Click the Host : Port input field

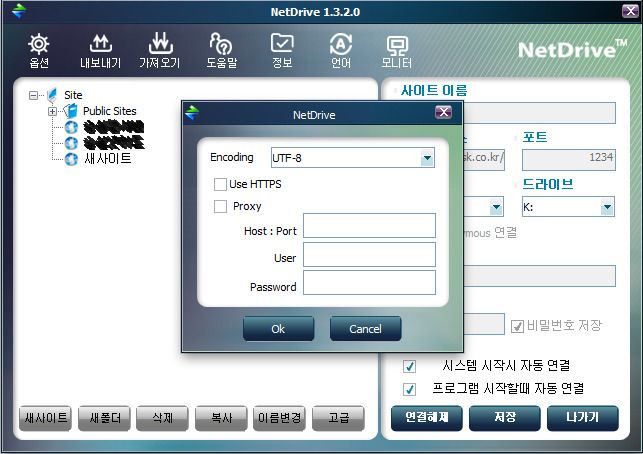pos(369,226)
